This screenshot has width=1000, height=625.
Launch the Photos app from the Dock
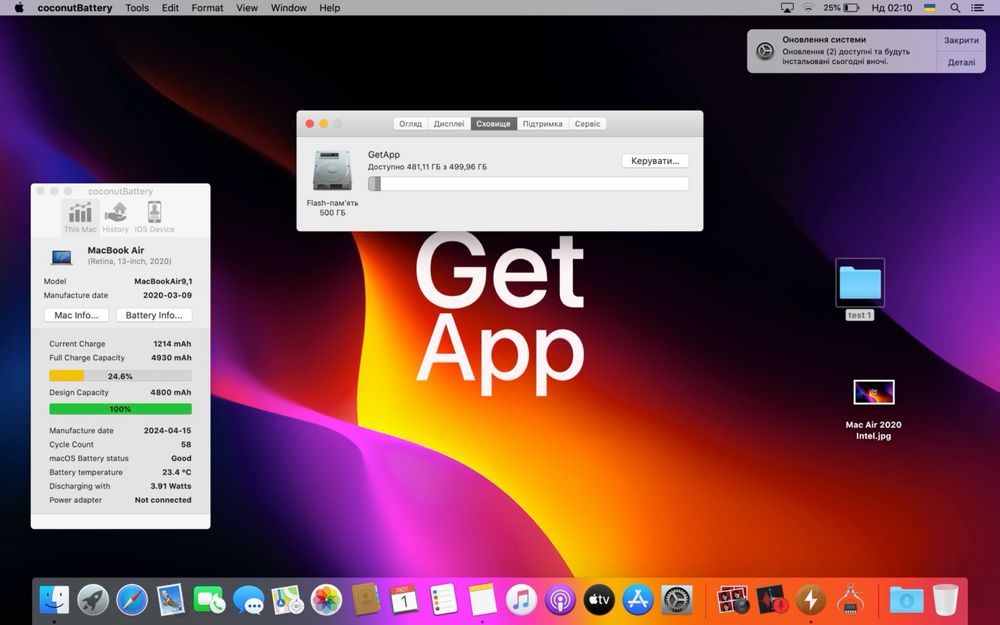click(x=326, y=599)
